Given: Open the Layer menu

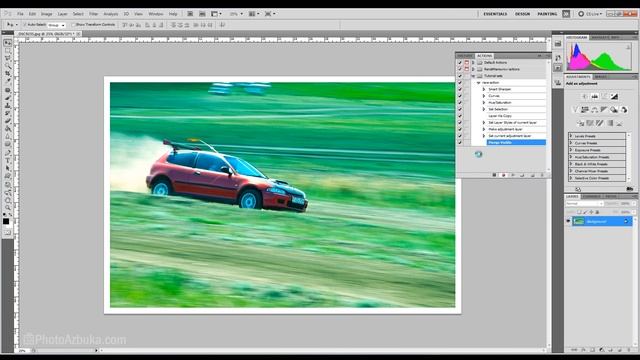Looking at the screenshot, I should 62,14.
